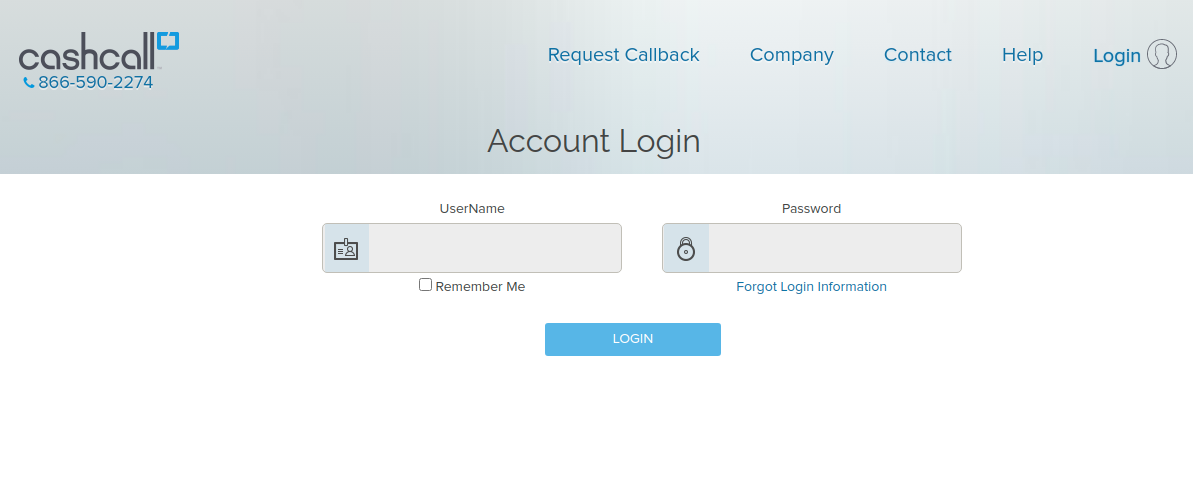Open the Help menu item
Screen dimensions: 1193x478
[1022, 55]
